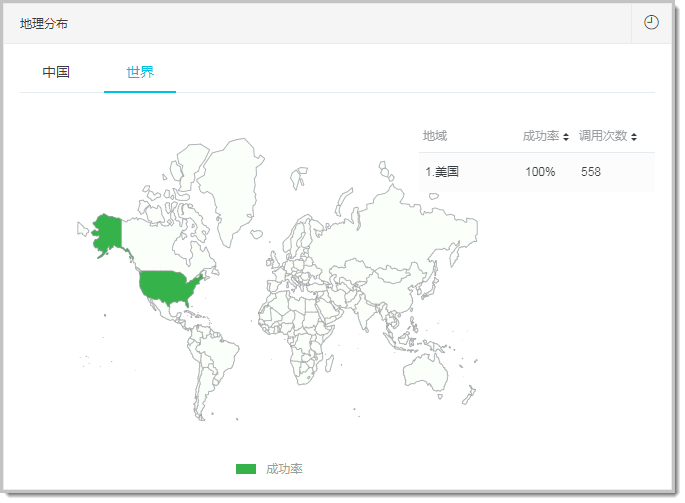Open the clock time-range icon
This screenshot has width=685, height=503.
click(651, 22)
